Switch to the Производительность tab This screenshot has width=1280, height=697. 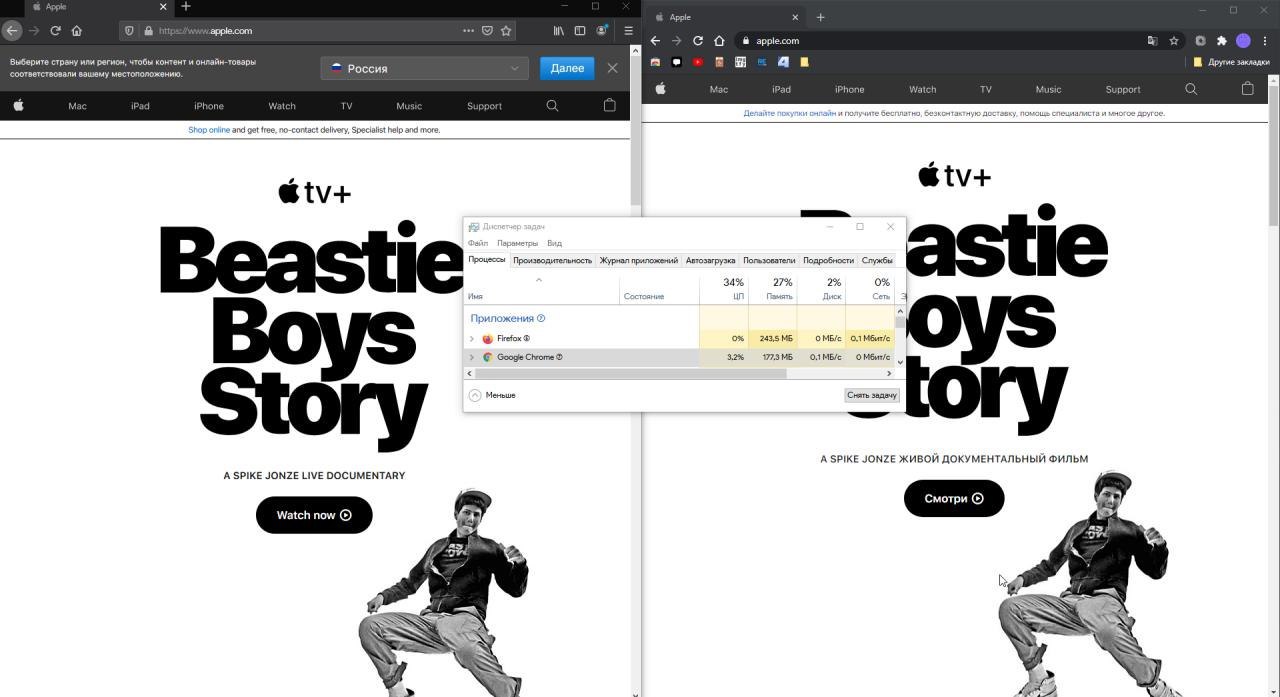point(552,260)
